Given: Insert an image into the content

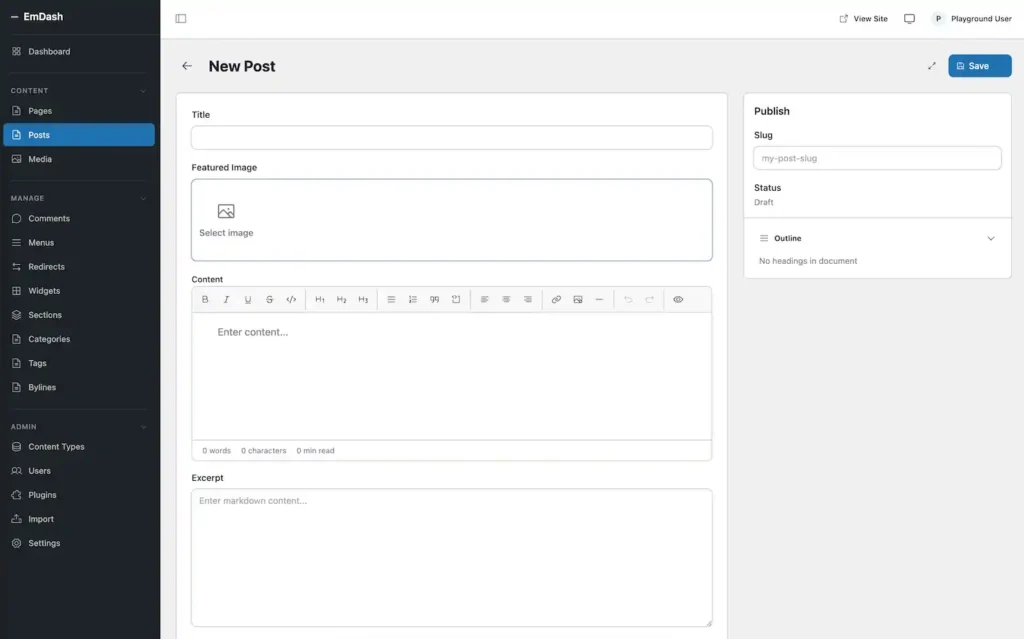Looking at the screenshot, I should [x=578, y=299].
